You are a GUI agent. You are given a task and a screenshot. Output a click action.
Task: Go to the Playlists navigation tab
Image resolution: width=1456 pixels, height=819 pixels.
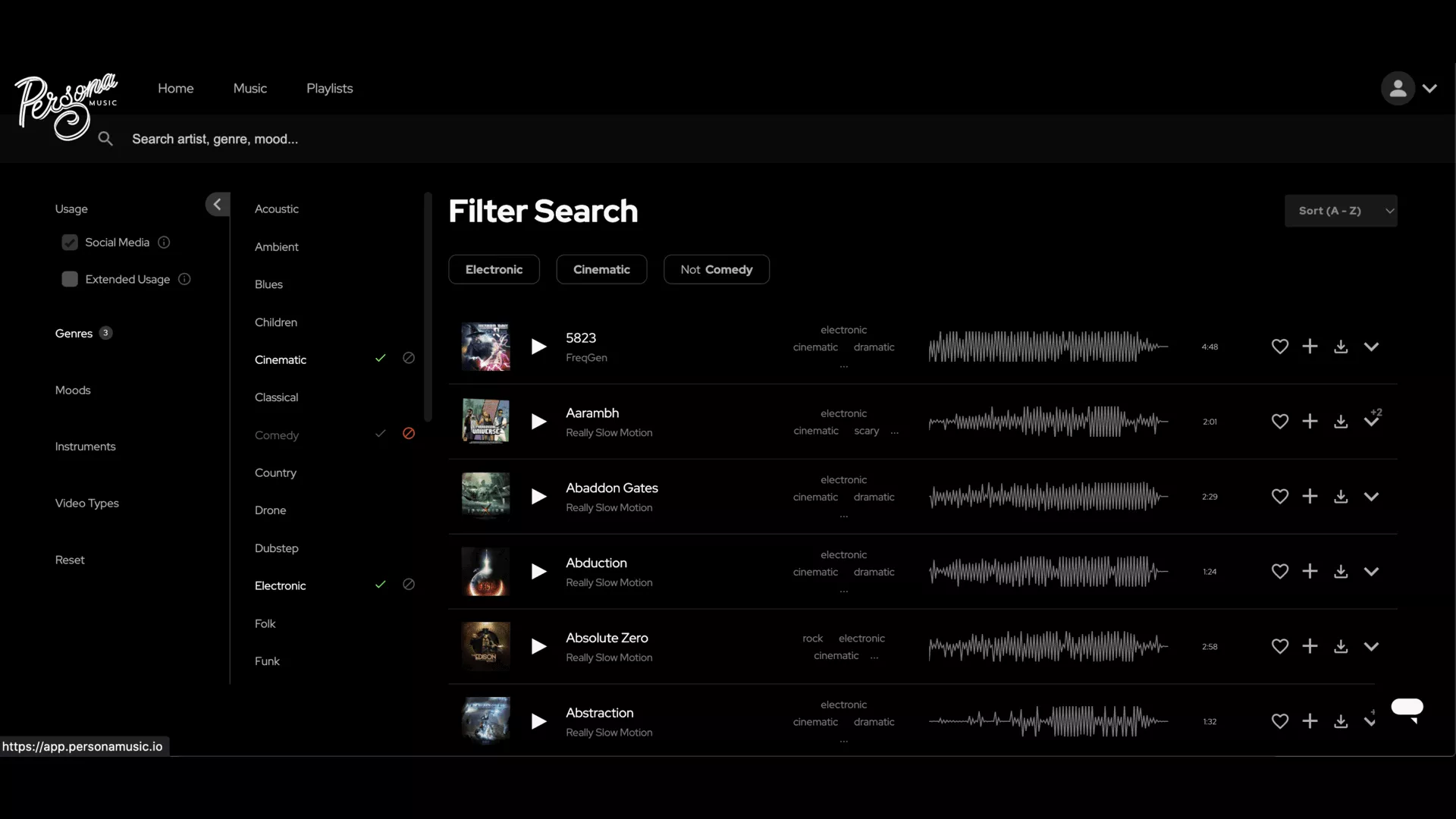329,89
